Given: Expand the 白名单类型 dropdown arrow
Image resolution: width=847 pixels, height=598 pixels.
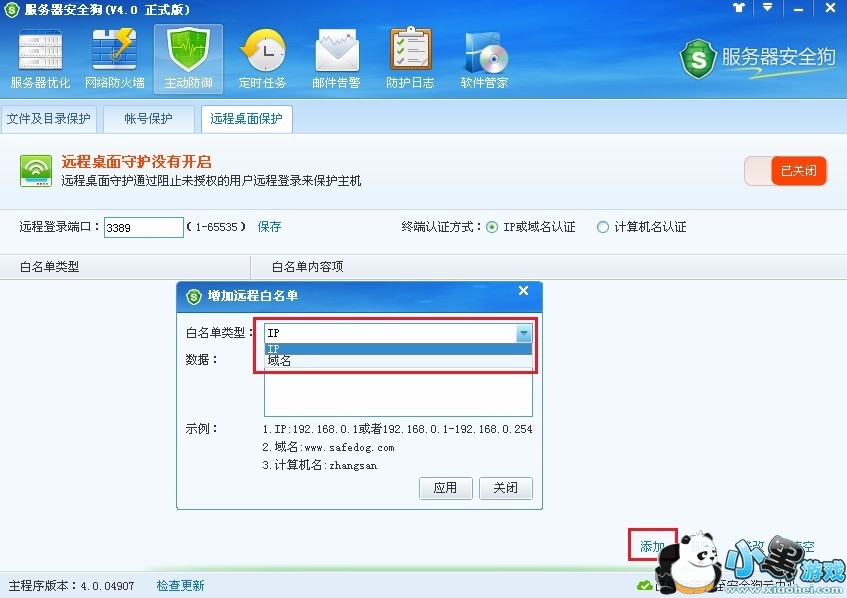Looking at the screenshot, I should click(523, 333).
